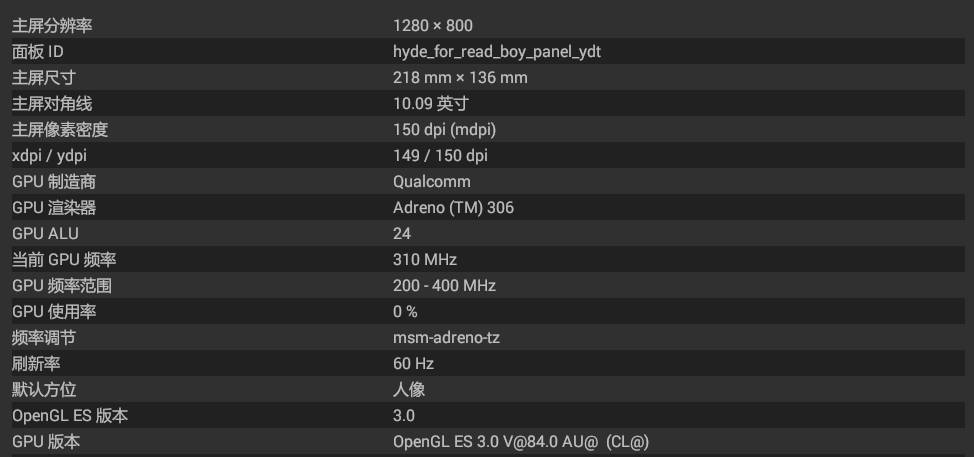Tap the msm-adreno-tz value

tap(446, 337)
